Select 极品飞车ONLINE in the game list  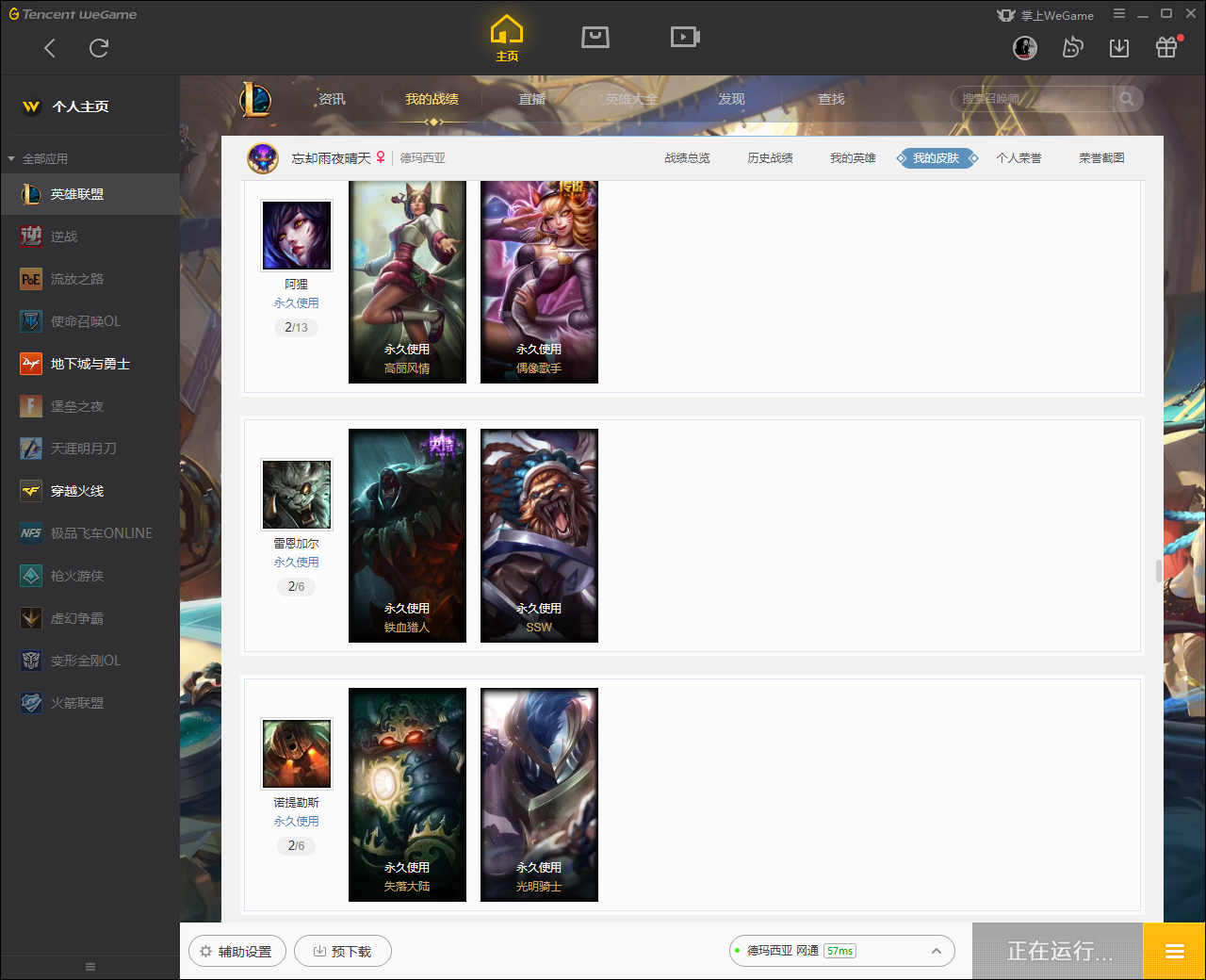[90, 533]
